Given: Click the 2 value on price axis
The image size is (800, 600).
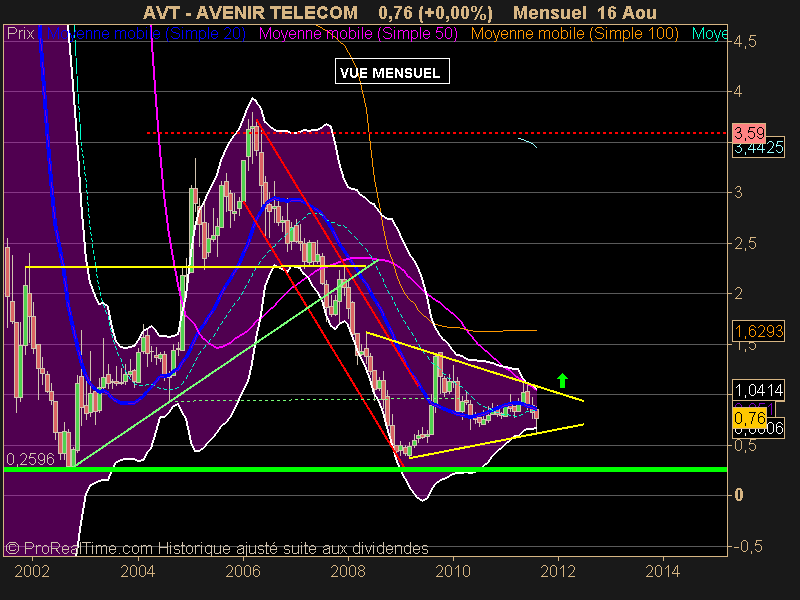Looking at the screenshot, I should click(738, 293).
